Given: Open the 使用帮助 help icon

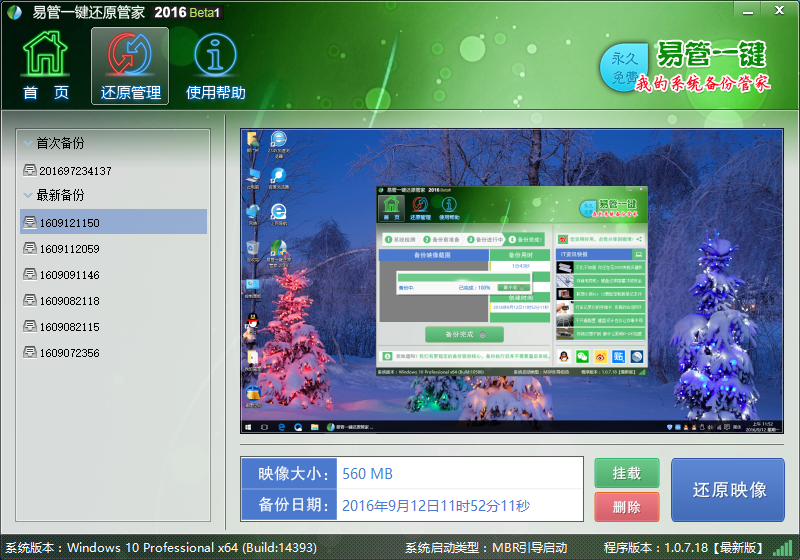Looking at the screenshot, I should pyautogui.click(x=215, y=66).
